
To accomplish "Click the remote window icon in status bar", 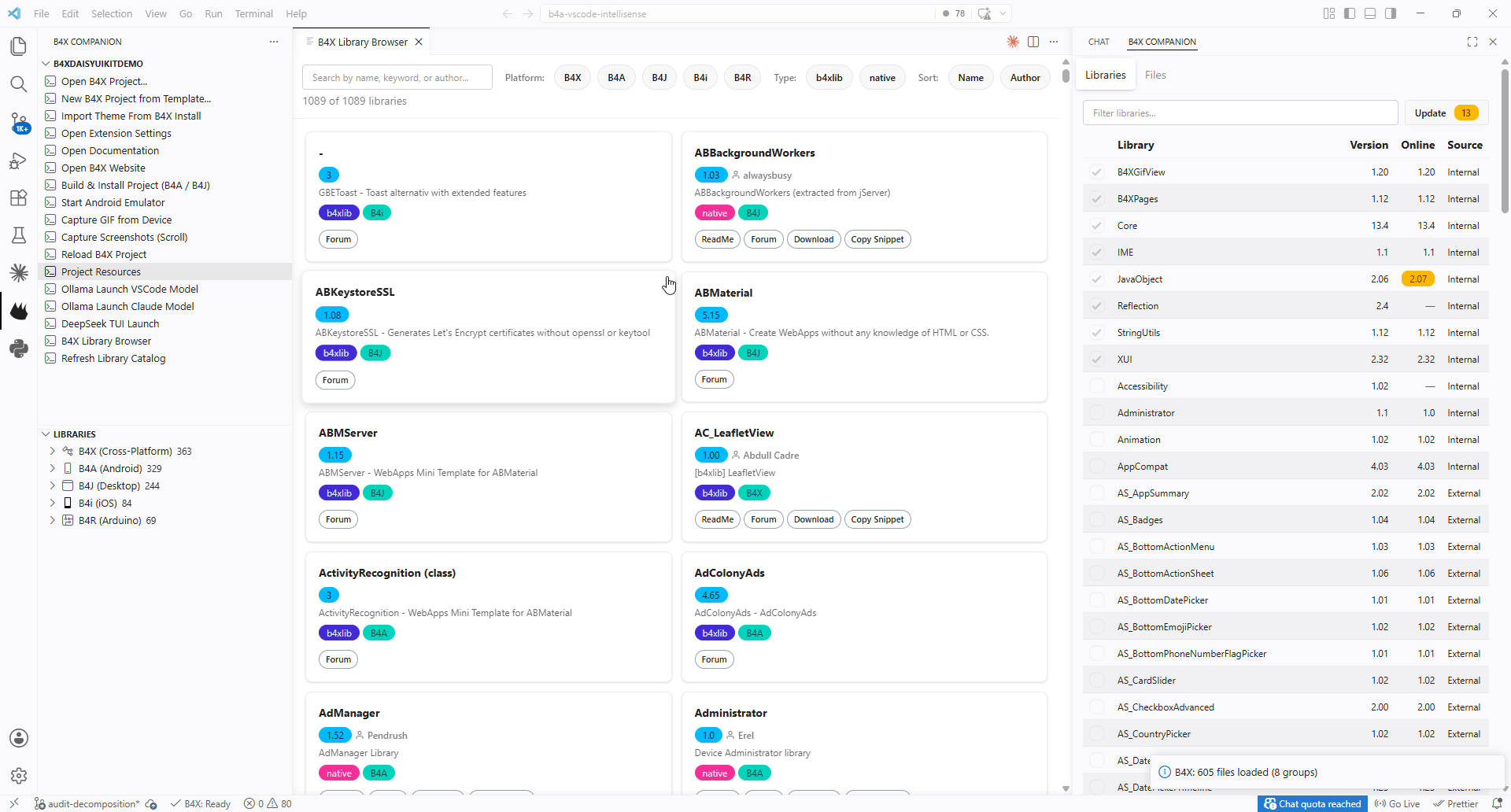I will 14,803.
